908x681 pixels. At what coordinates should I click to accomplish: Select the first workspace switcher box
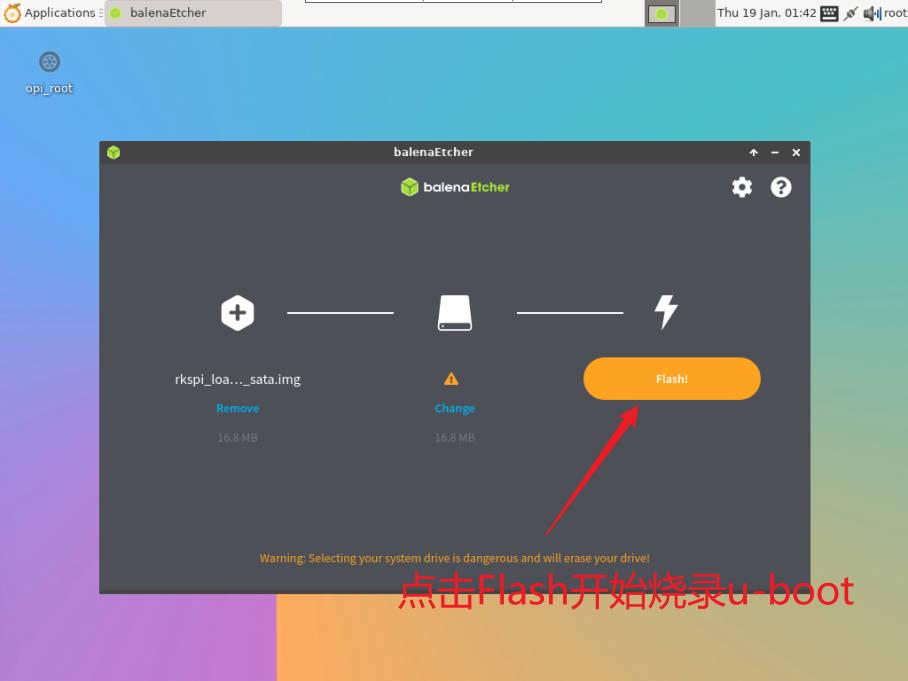point(661,13)
